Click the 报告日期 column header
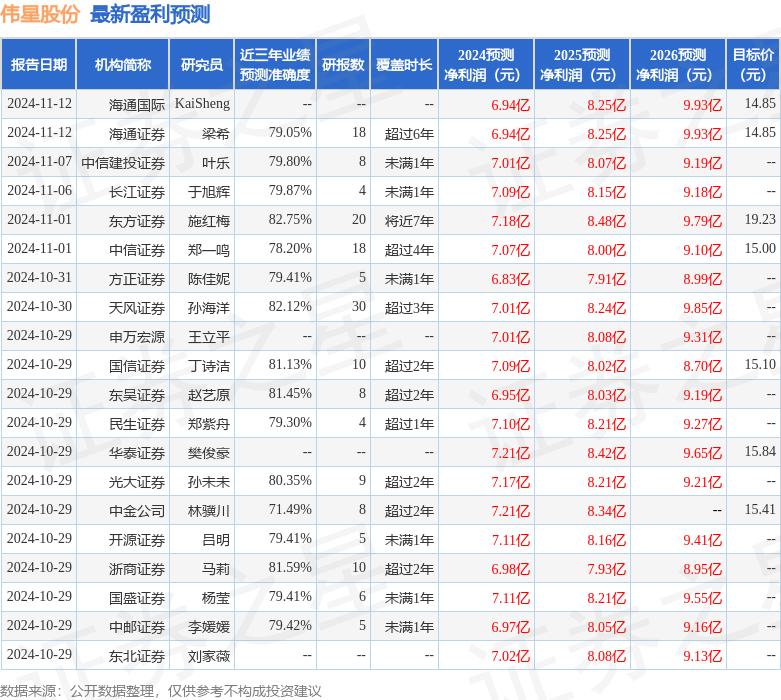Image resolution: width=781 pixels, height=700 pixels. (x=38, y=65)
